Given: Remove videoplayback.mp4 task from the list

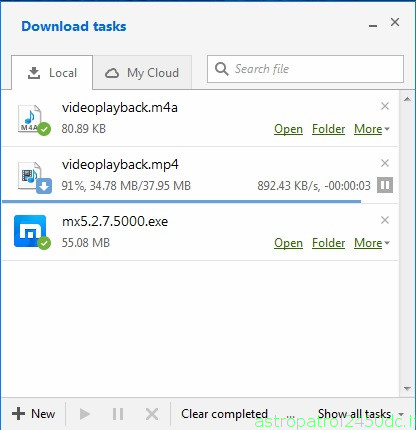Looking at the screenshot, I should click(x=385, y=163).
